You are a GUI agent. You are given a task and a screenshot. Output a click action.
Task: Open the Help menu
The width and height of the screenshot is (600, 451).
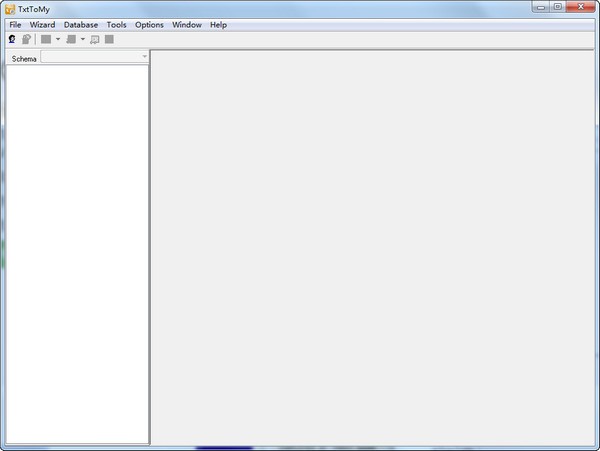(218, 24)
